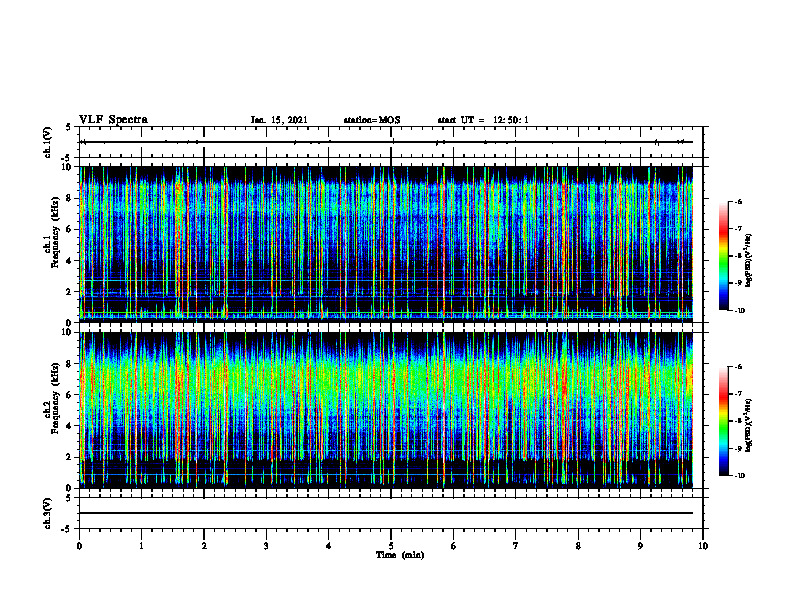
Task: Click the time axis tick label "1"
Action: pos(141,546)
